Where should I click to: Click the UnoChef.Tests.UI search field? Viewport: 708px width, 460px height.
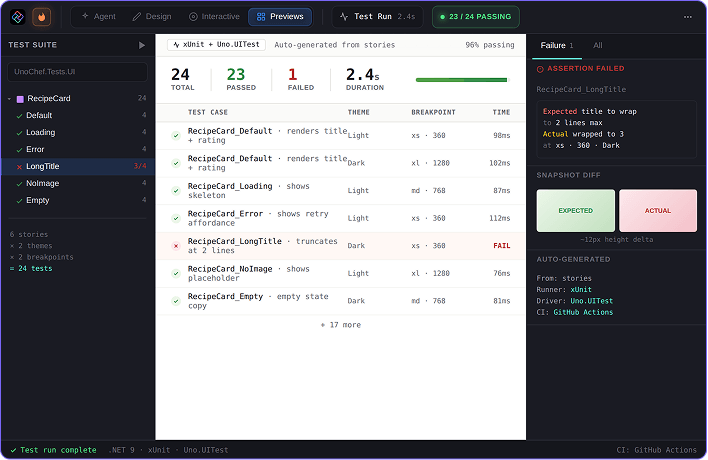77,72
